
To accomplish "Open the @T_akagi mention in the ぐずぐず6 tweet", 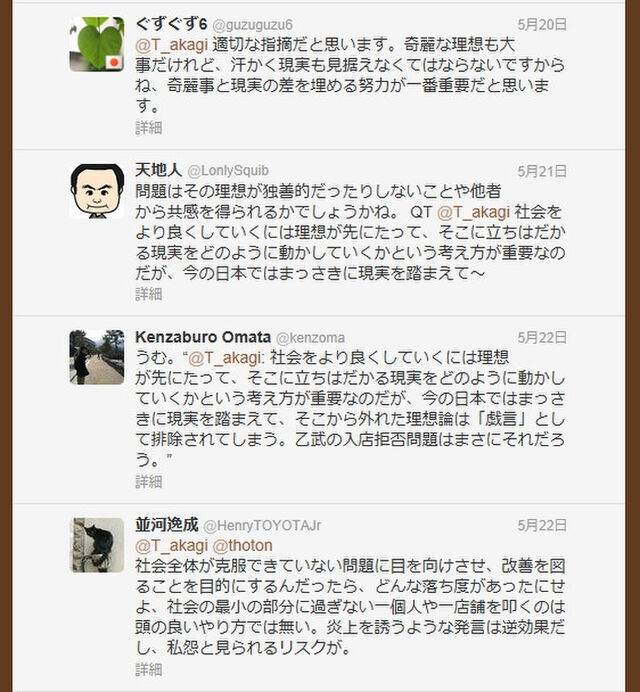I will click(x=171, y=45).
